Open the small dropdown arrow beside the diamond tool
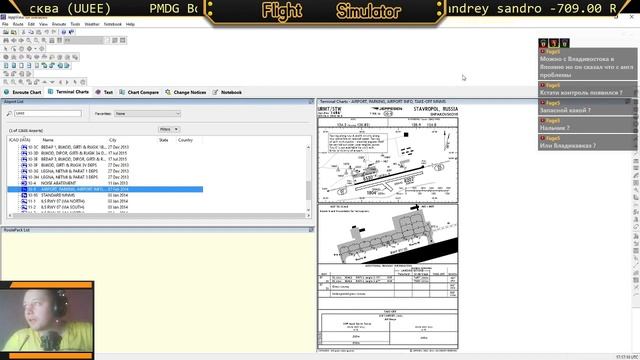This screenshot has width=640, height=360. pos(36,49)
